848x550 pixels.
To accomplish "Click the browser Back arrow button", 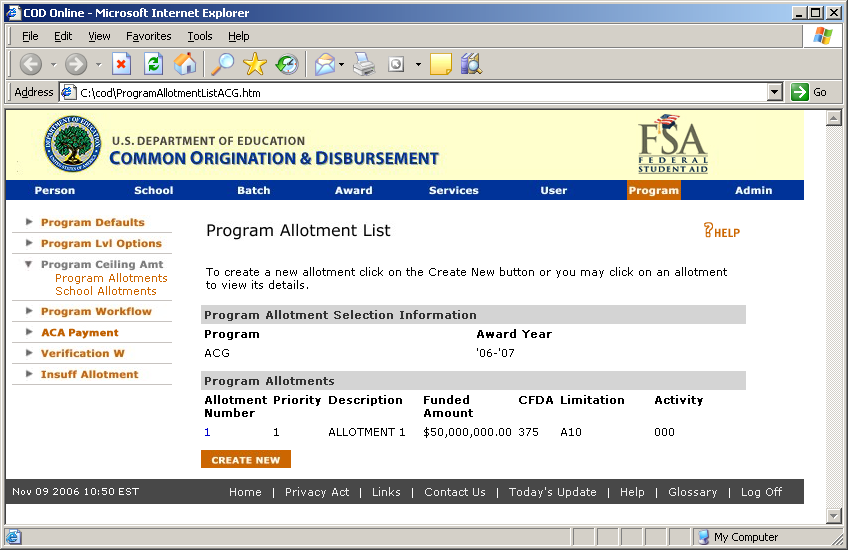I will pyautogui.click(x=31, y=64).
